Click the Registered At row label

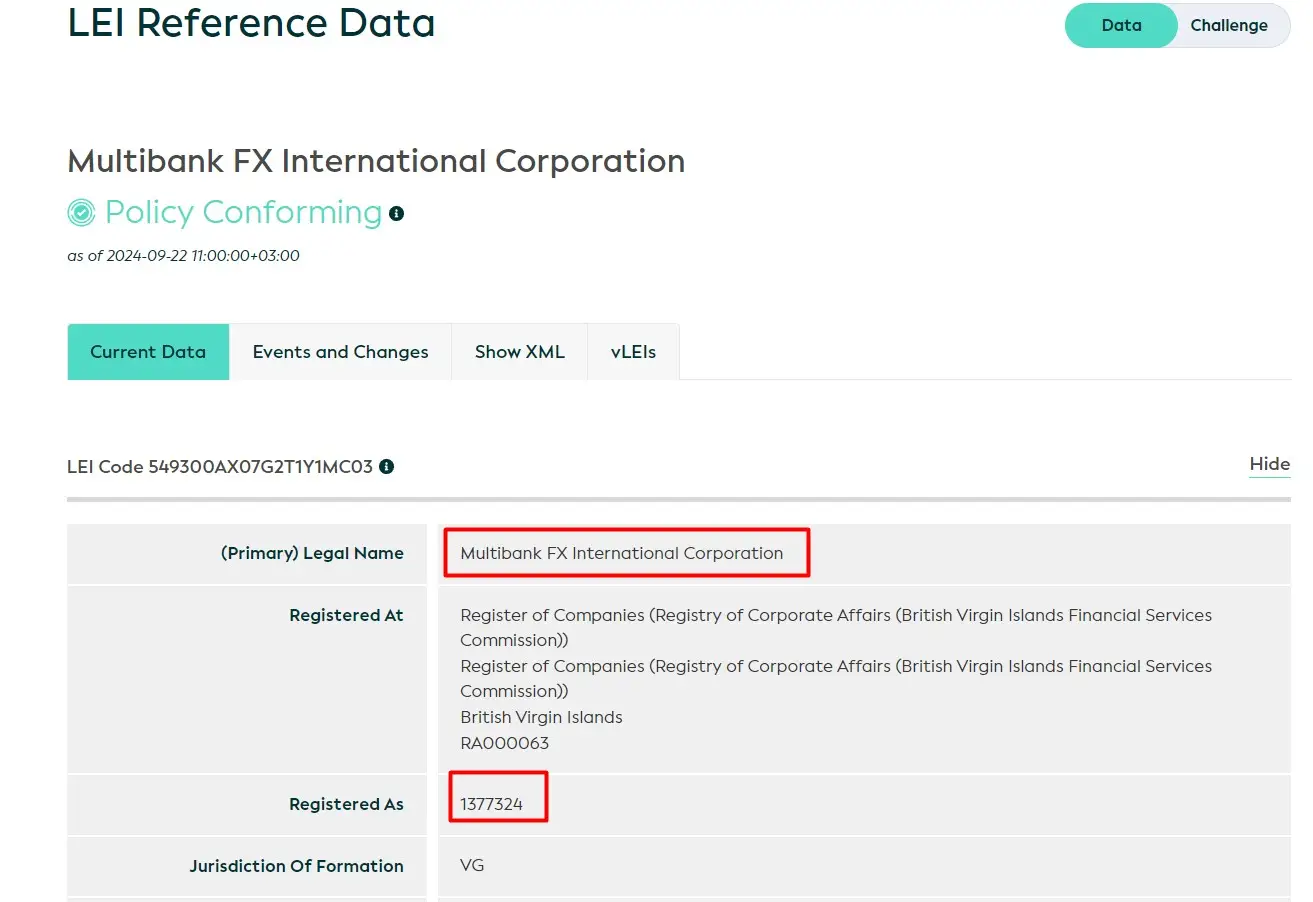pos(346,616)
